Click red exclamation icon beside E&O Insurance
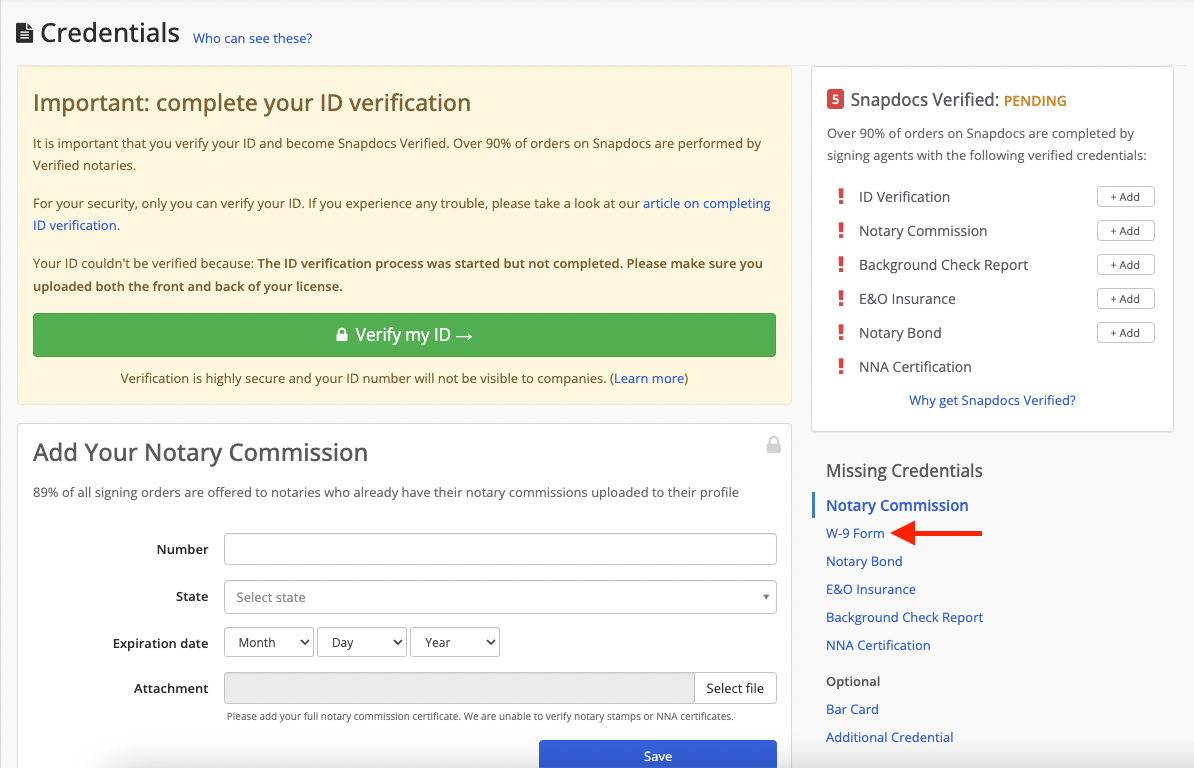The width and height of the screenshot is (1194, 768). [841, 299]
